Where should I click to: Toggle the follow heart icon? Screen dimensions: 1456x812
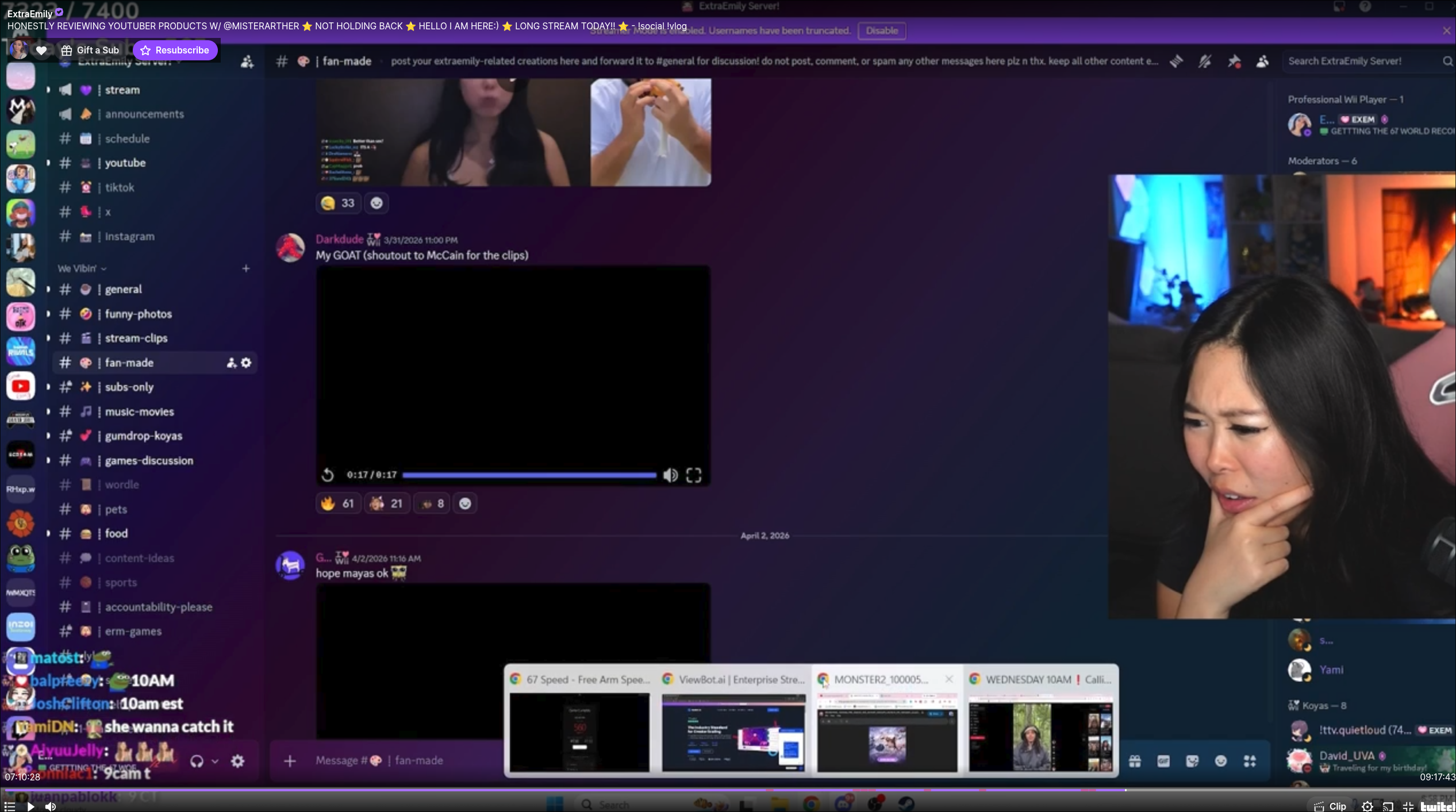(41, 50)
